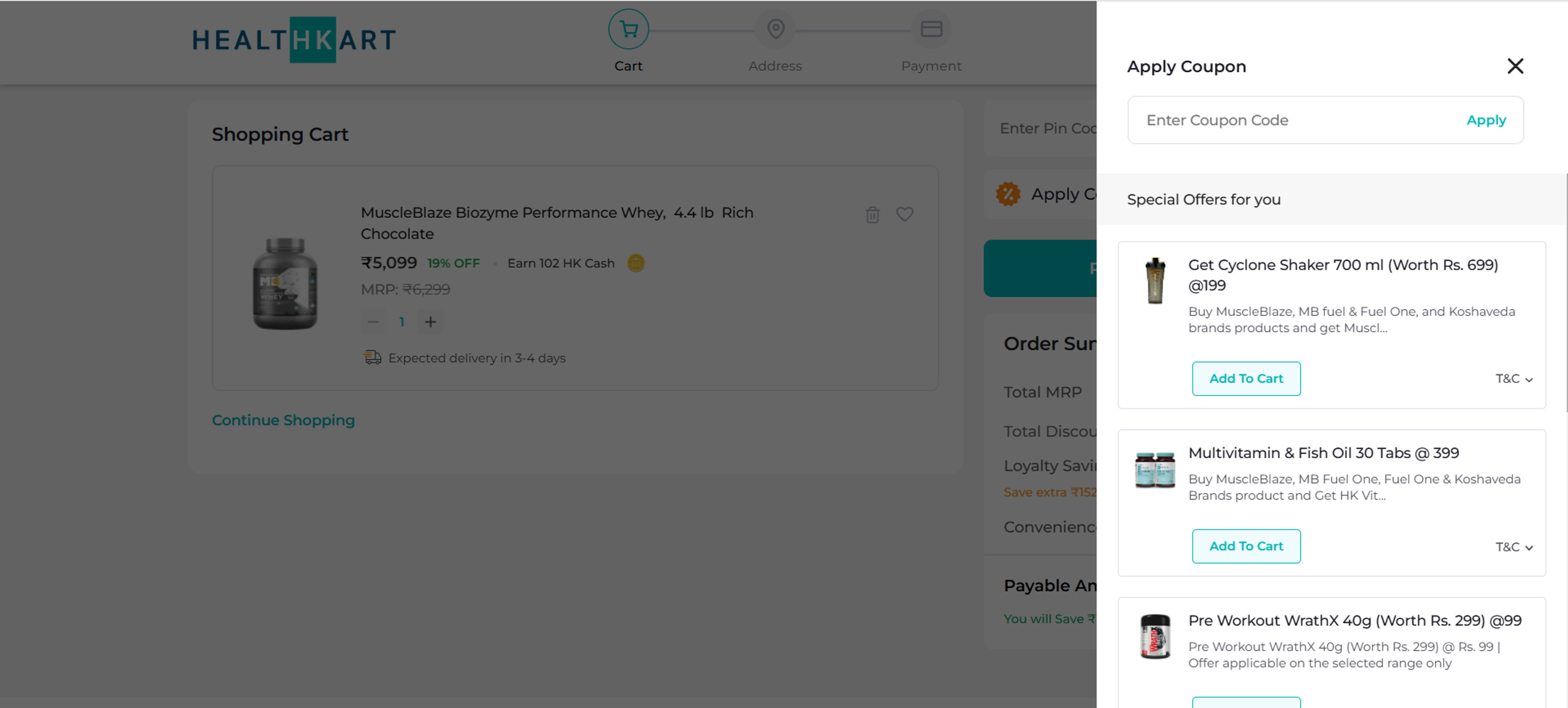Click Pre Workout WrathX 40g offer title

(x=1354, y=620)
